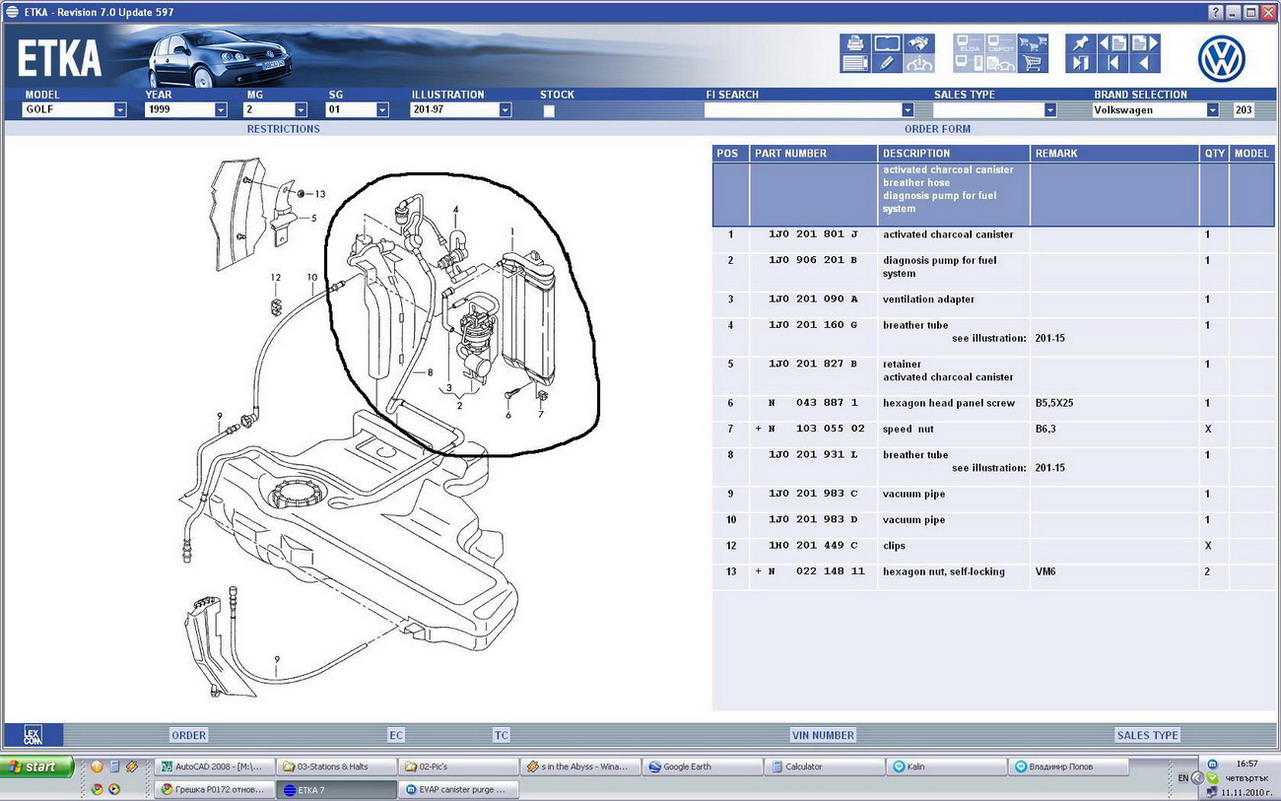This screenshot has height=801, width=1281.
Task: Expand the BRAND SELECTION Volkswagen dropdown
Action: tap(1212, 110)
